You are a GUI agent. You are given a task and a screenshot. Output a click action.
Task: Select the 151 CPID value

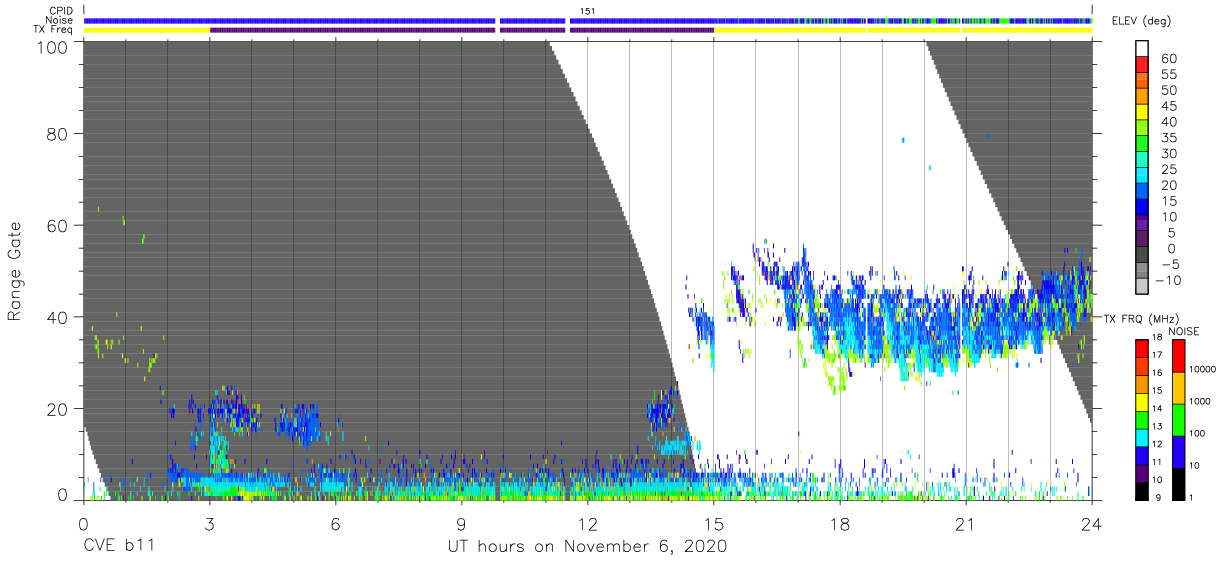(x=587, y=11)
